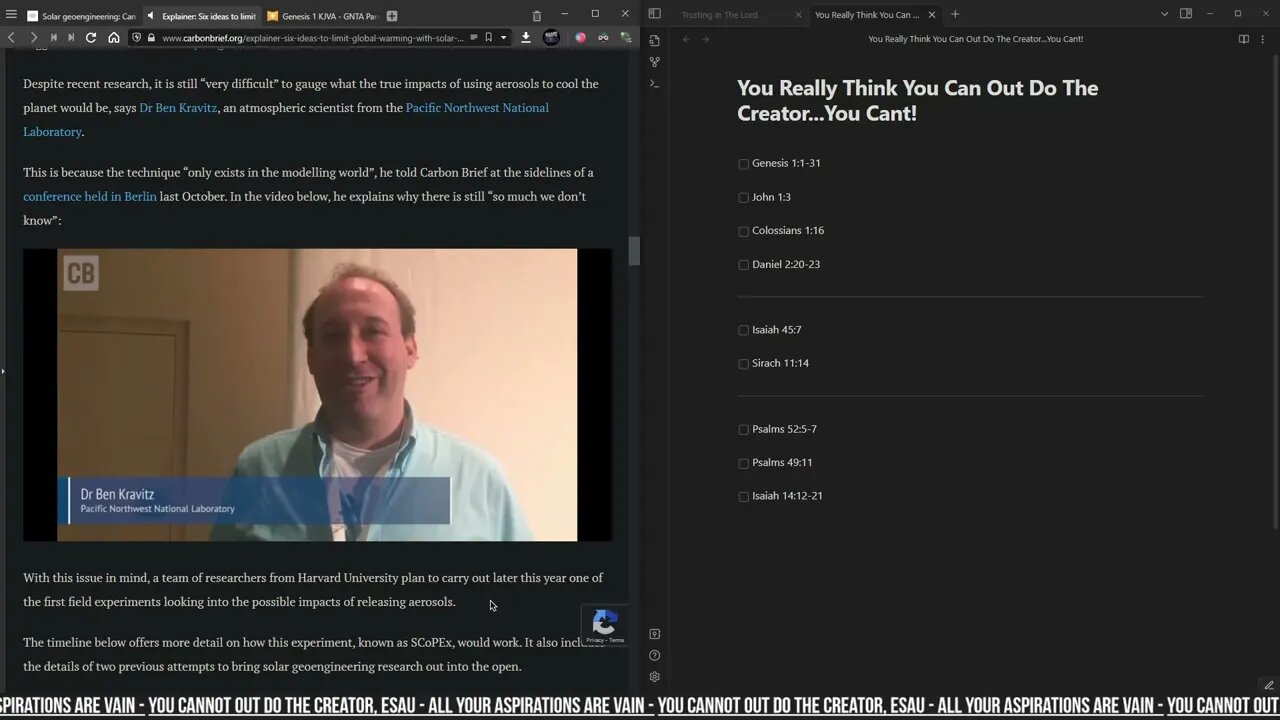Select You Really Think You Can tab
Image resolution: width=1280 pixels, height=720 pixels.
pyautogui.click(x=866, y=15)
